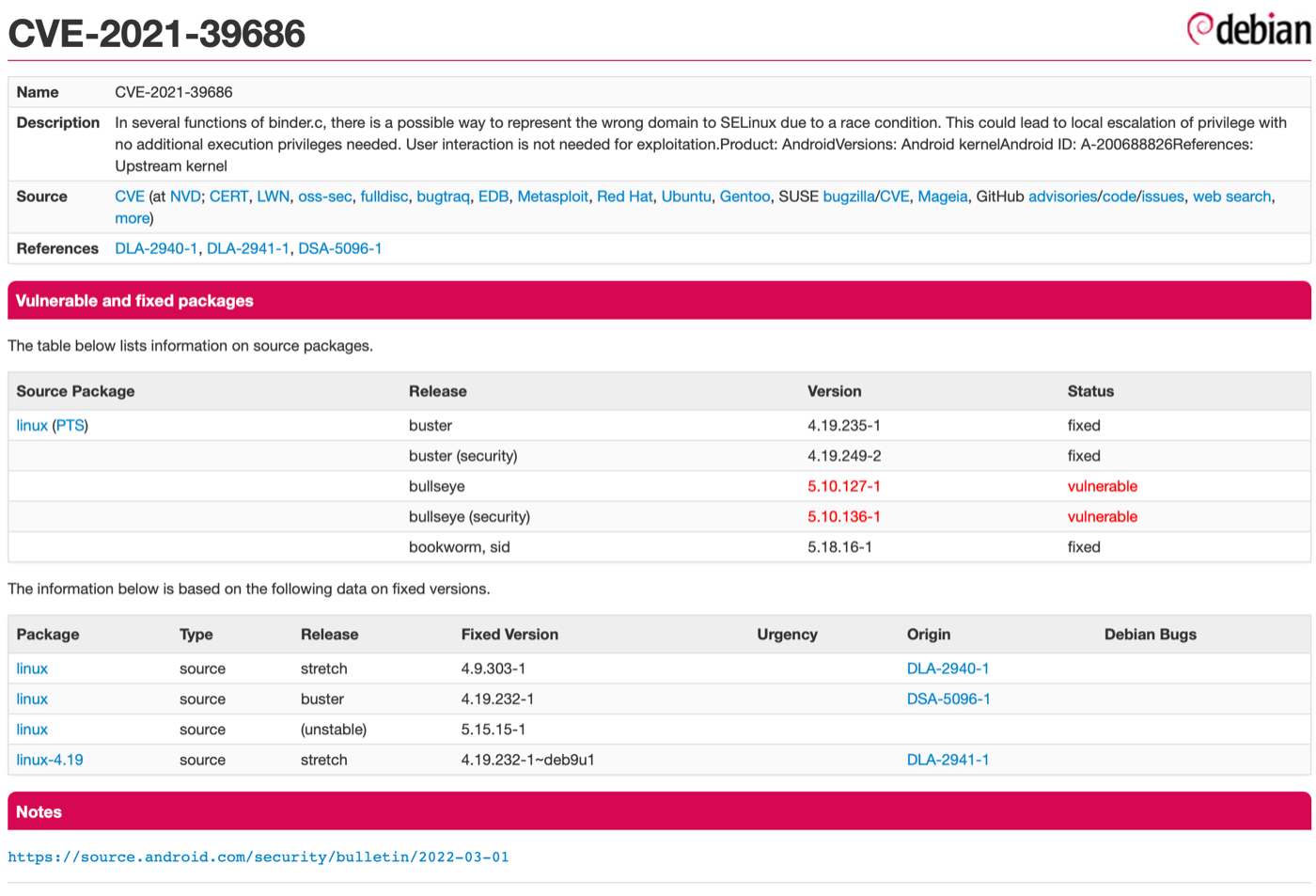This screenshot has height=896, width=1316.
Task: Click the Debian logo
Action: pyautogui.click(x=1248, y=29)
